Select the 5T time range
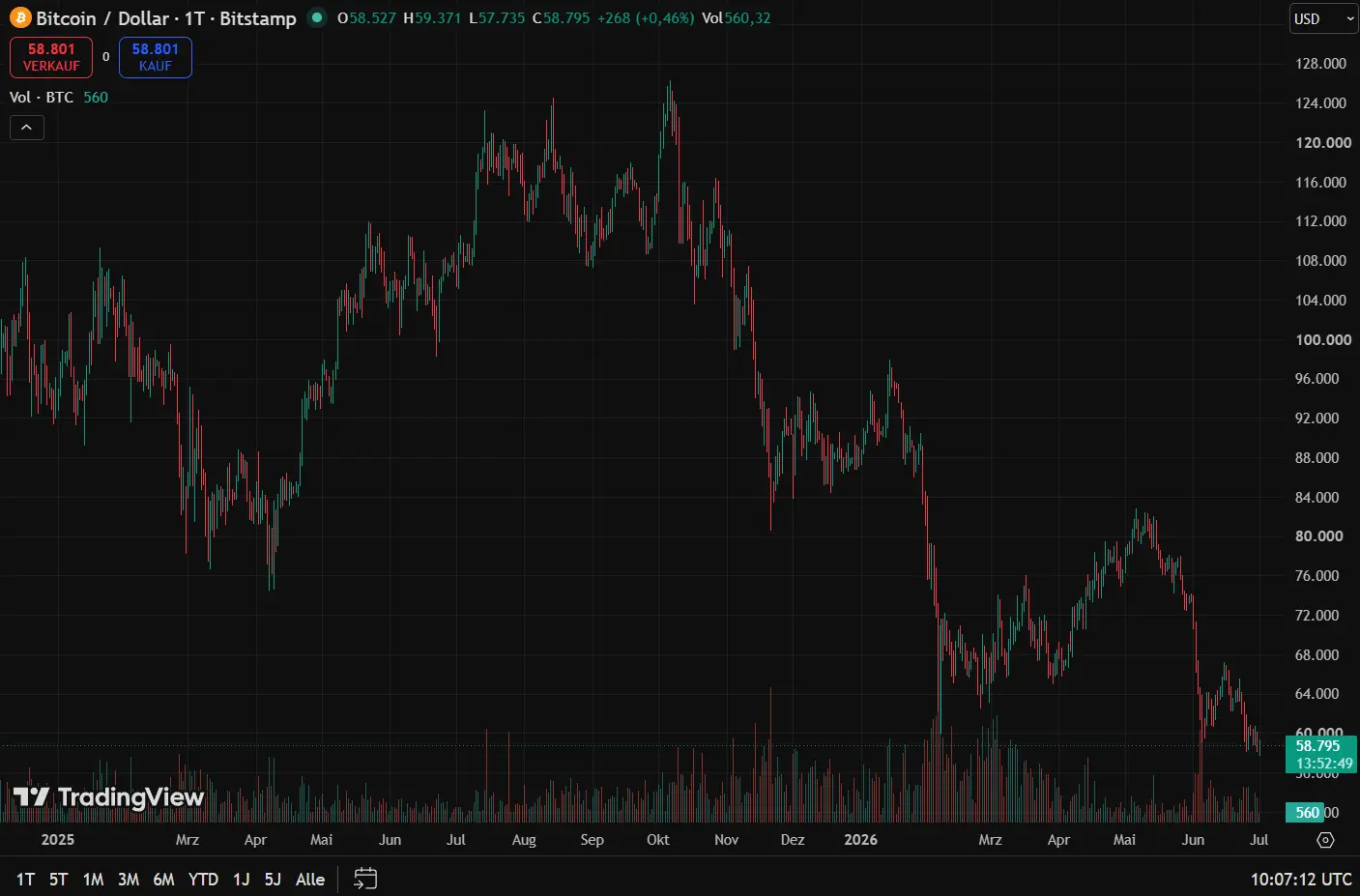This screenshot has height=896, width=1360. tap(59, 879)
